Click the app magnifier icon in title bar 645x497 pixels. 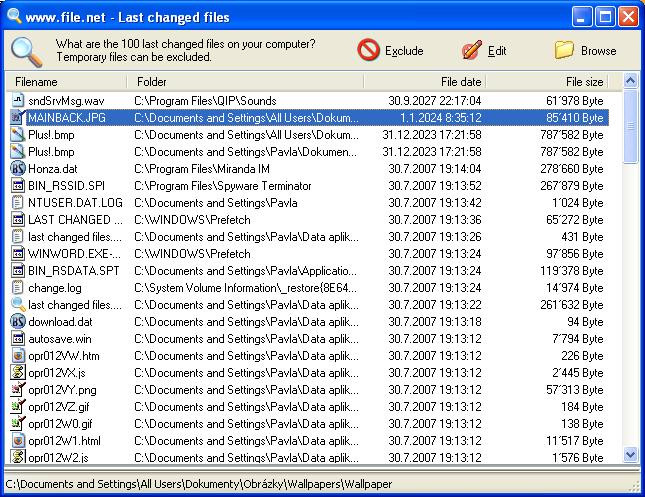[14, 16]
